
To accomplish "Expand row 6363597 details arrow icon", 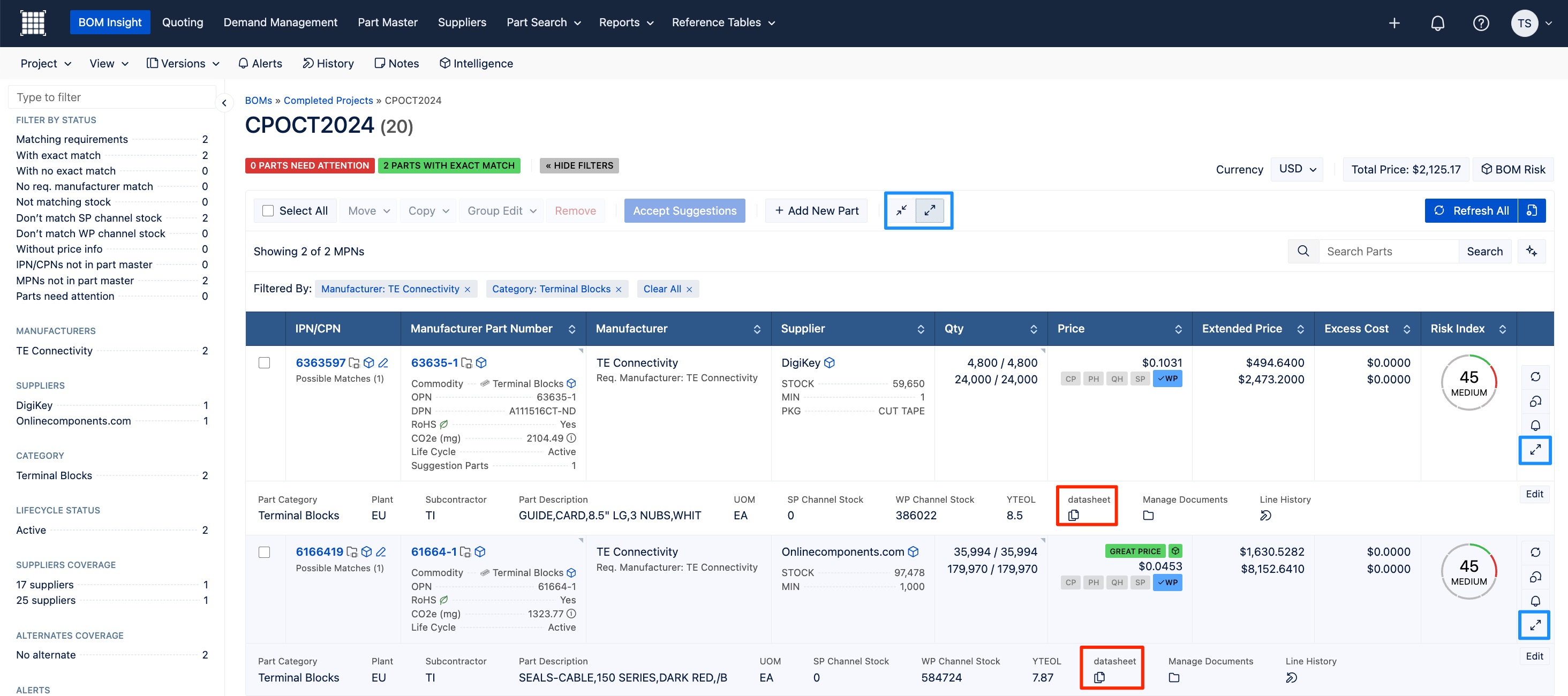I will (x=1535, y=450).
